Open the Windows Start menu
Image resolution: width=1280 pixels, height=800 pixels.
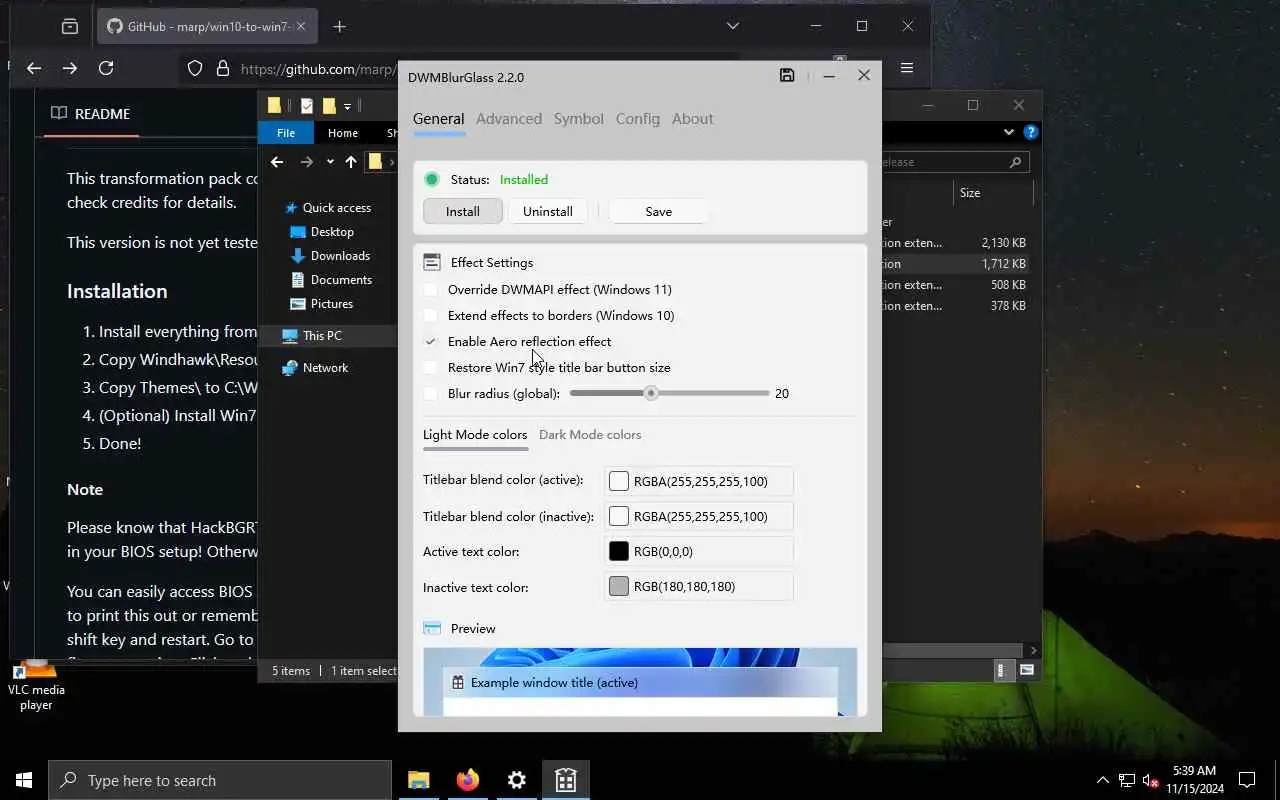point(24,780)
